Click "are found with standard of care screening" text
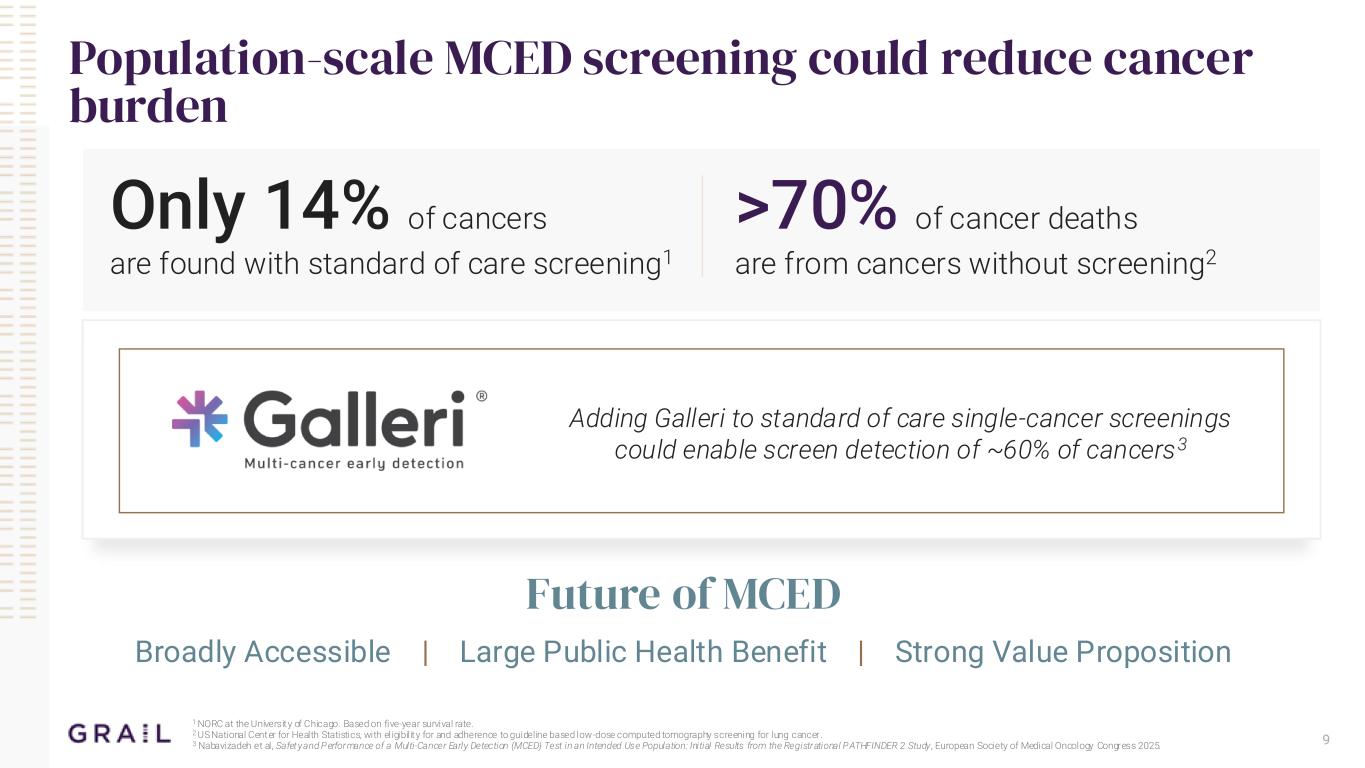The width and height of the screenshot is (1365, 768). tap(385, 264)
